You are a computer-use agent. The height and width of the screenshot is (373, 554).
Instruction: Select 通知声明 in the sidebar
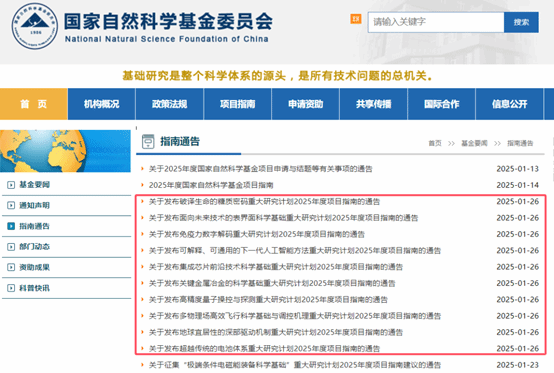pos(34,205)
